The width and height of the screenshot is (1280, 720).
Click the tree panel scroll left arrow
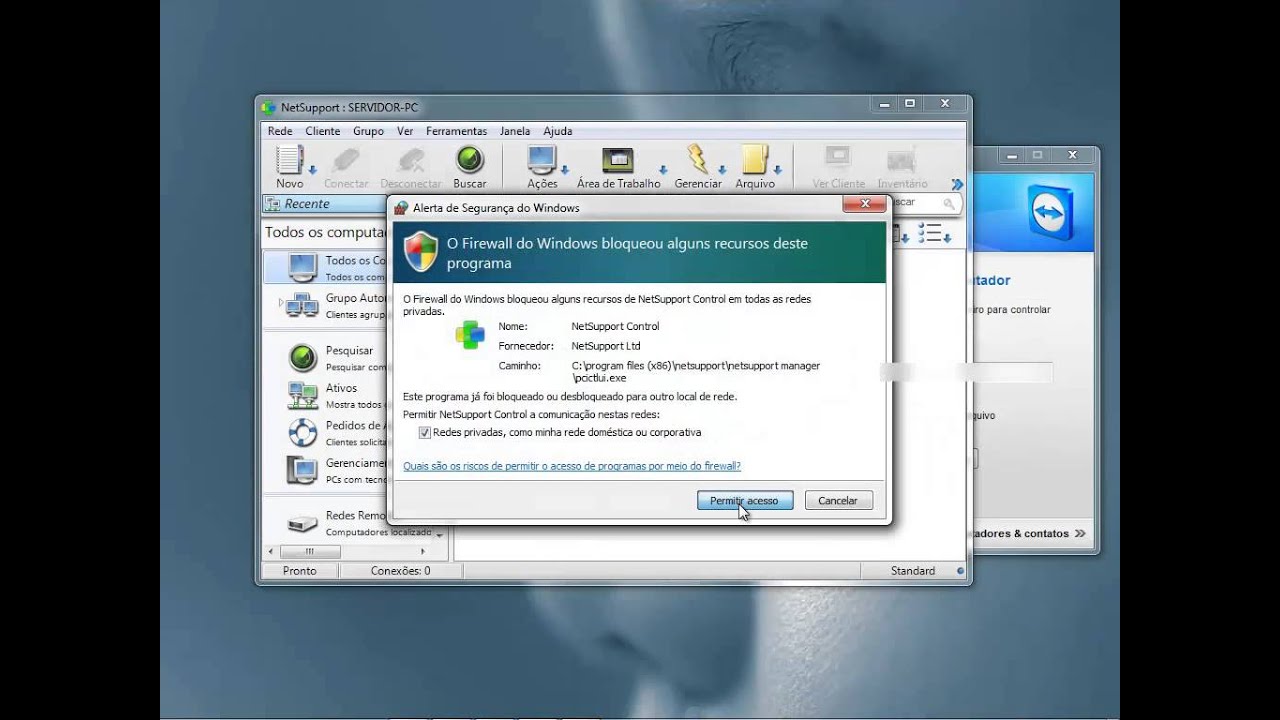pyautogui.click(x=269, y=551)
